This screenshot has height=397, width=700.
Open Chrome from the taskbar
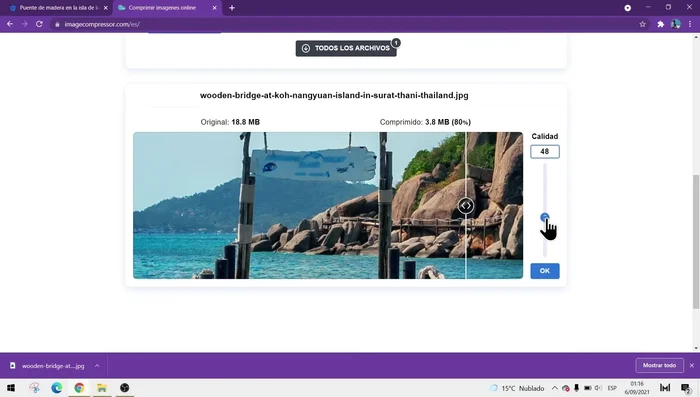79,388
